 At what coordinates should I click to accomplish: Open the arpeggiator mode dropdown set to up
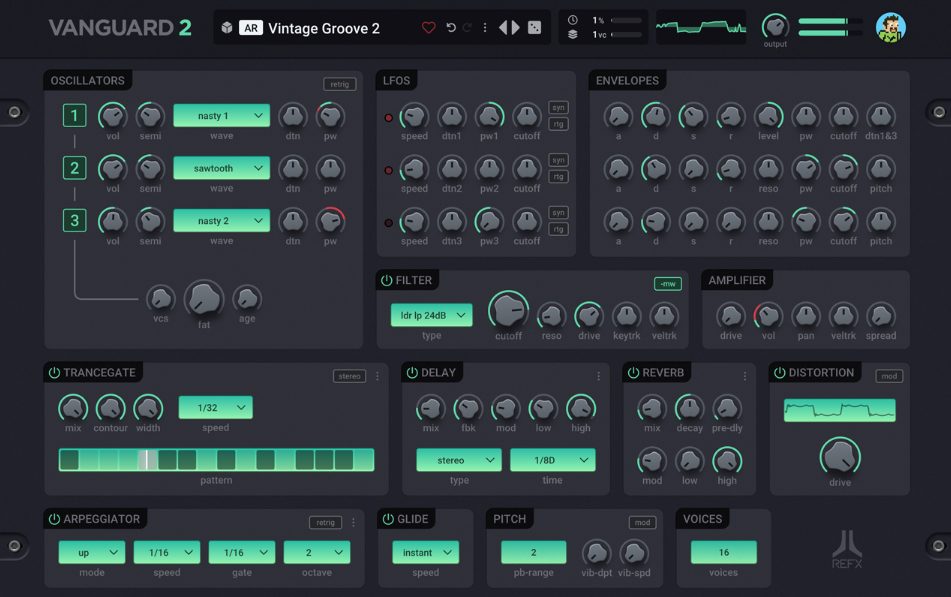(91, 552)
